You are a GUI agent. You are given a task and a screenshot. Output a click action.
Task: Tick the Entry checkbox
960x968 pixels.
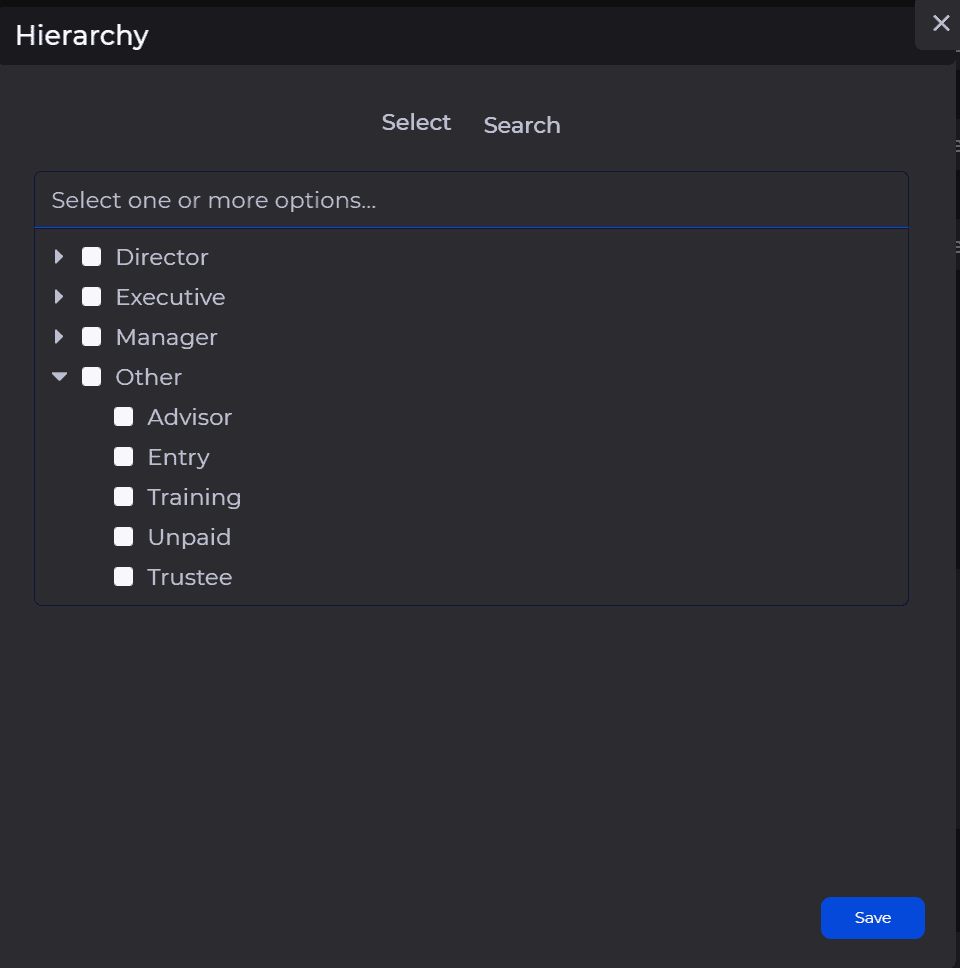124,457
